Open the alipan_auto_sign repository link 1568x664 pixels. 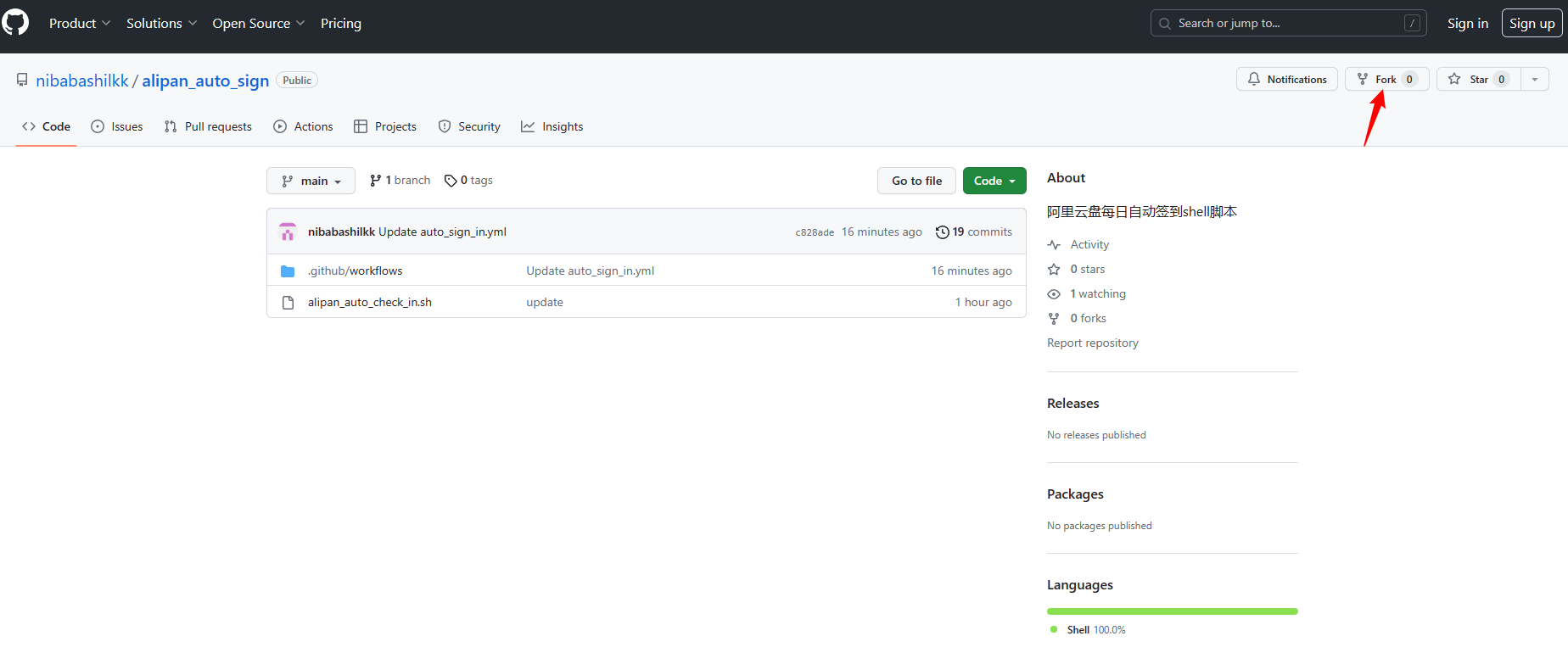tap(205, 81)
